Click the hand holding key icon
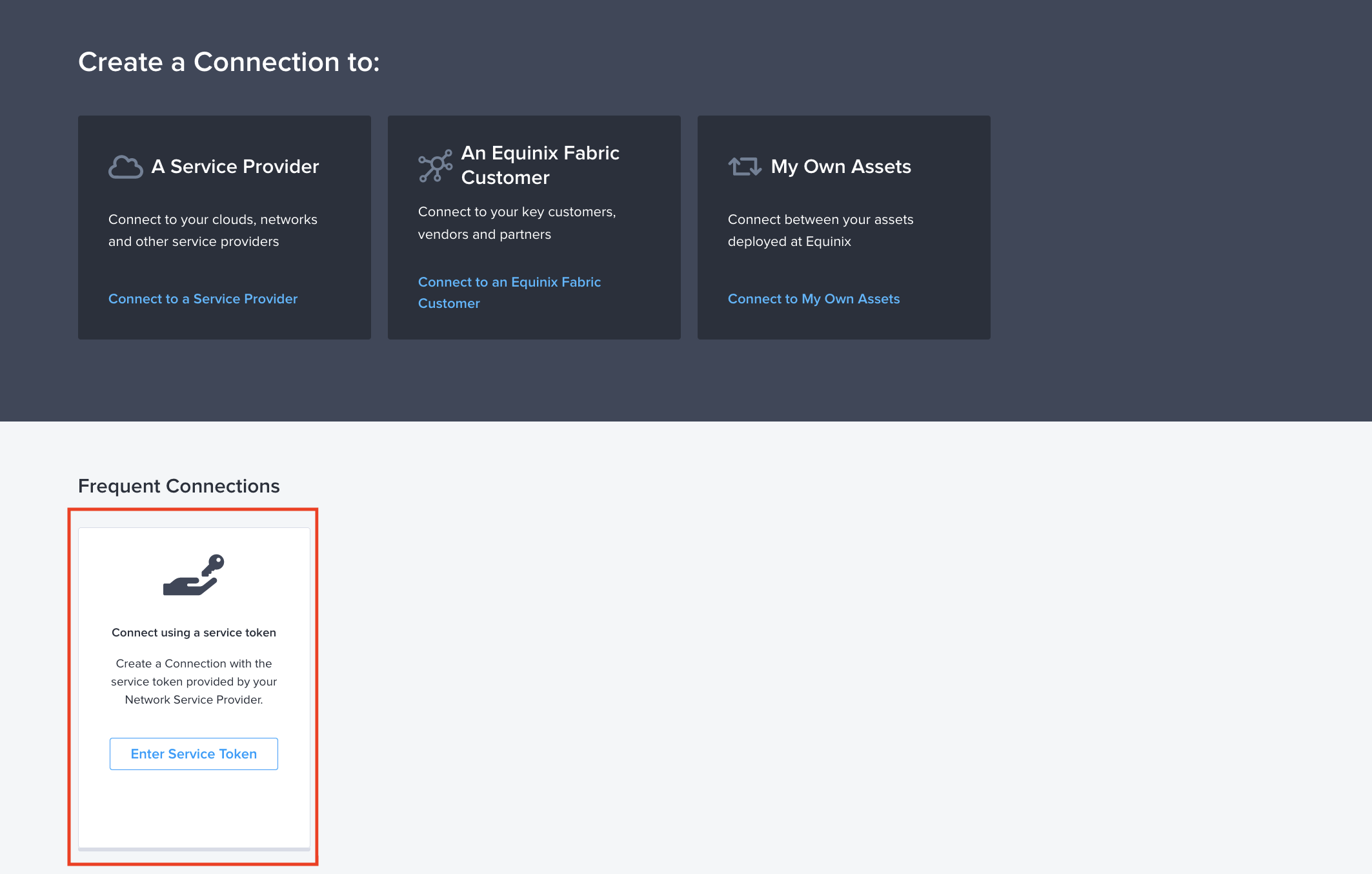 click(x=194, y=574)
